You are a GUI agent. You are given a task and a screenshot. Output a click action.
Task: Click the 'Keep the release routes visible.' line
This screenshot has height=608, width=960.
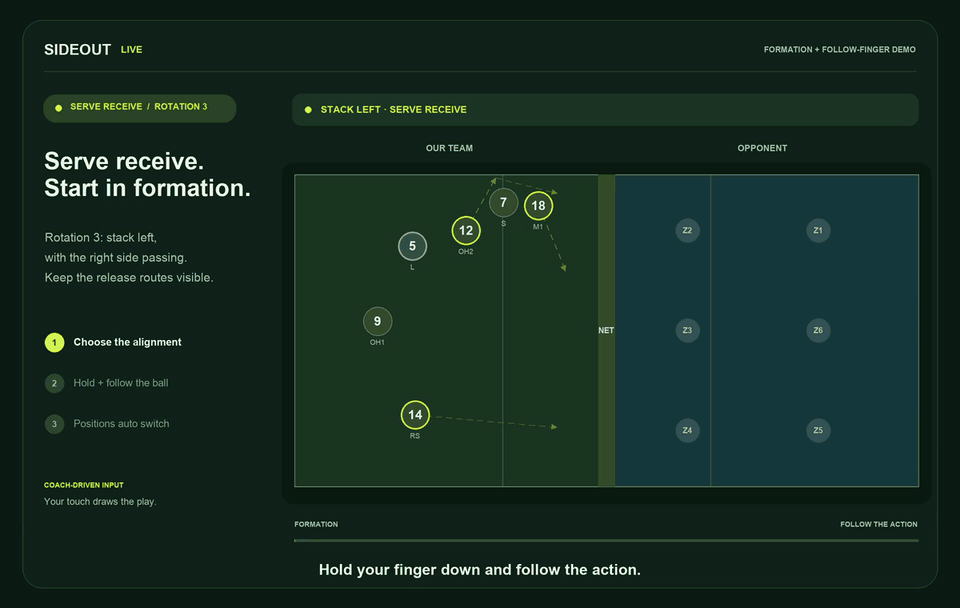pos(129,277)
